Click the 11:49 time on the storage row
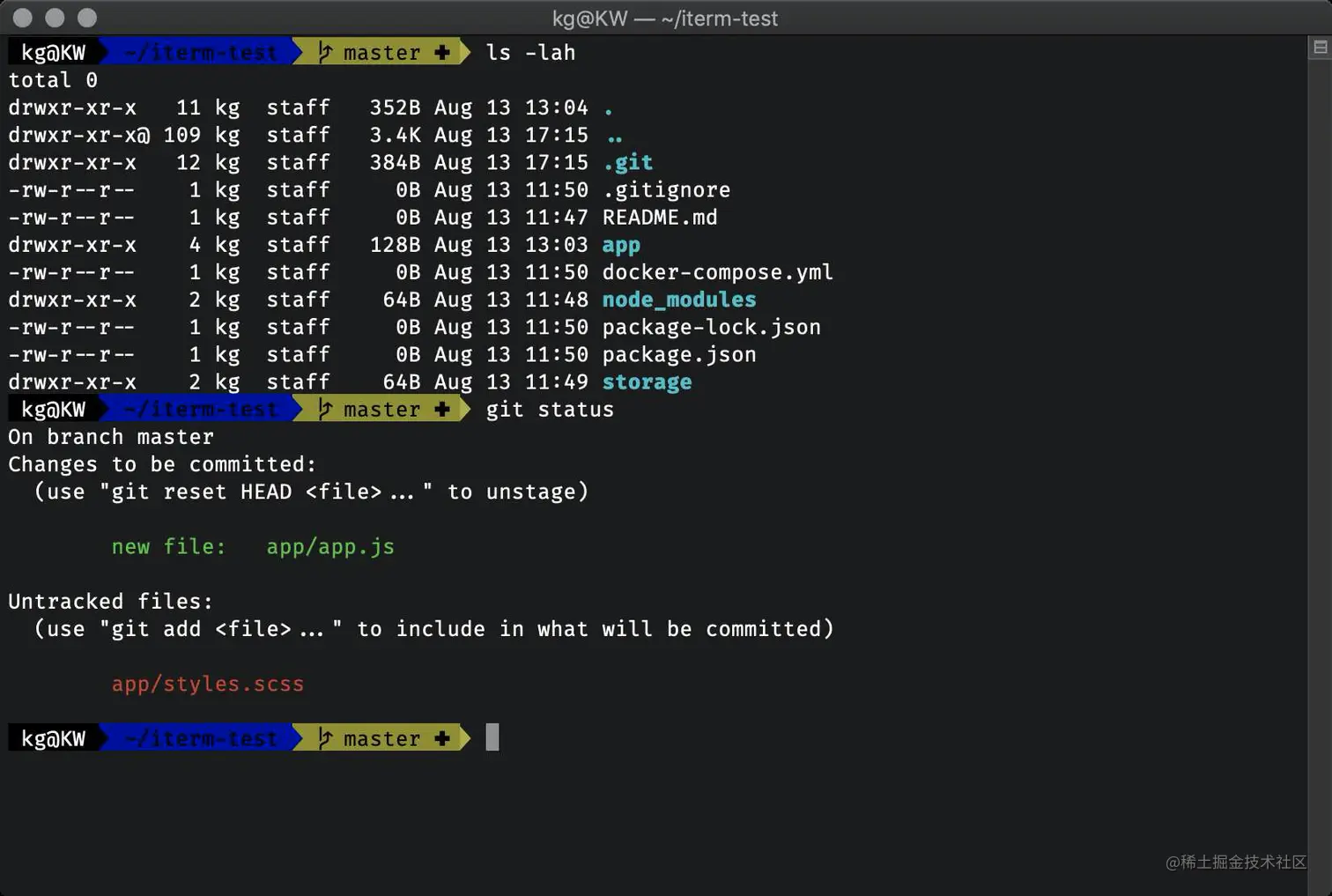The height and width of the screenshot is (896, 1332). tap(557, 382)
